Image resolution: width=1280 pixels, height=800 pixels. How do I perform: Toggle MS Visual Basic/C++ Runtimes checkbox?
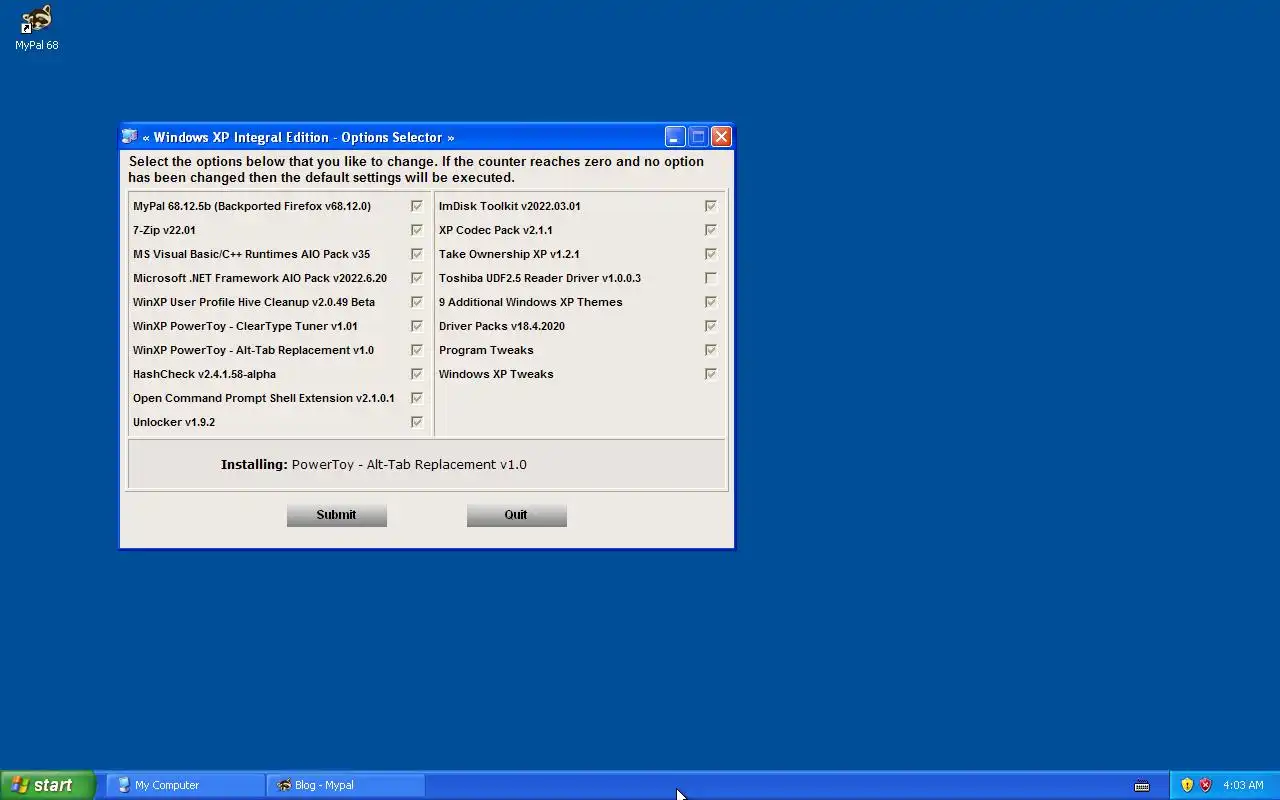[417, 254]
